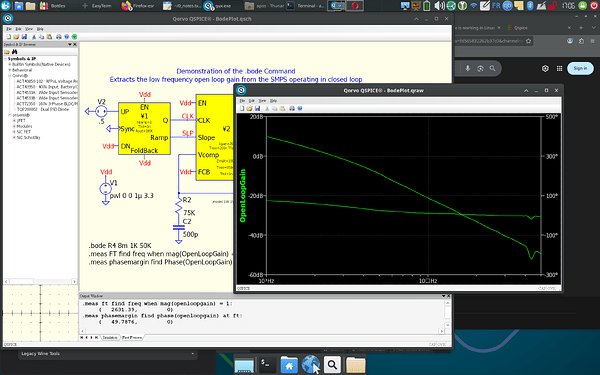Click Open folder icon in BodePlot.qraw toolbar
Viewport: 600px width, 375px height.
[x=249, y=108]
